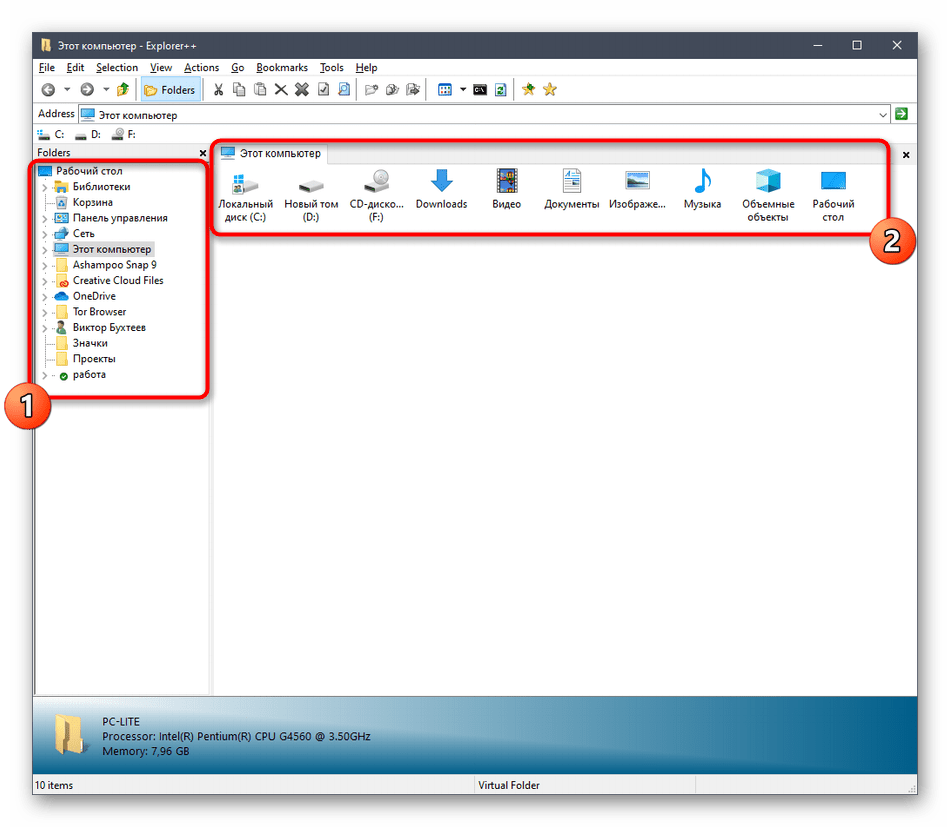
Task: Click the Cut scissors icon
Action: pyautogui.click(x=218, y=90)
